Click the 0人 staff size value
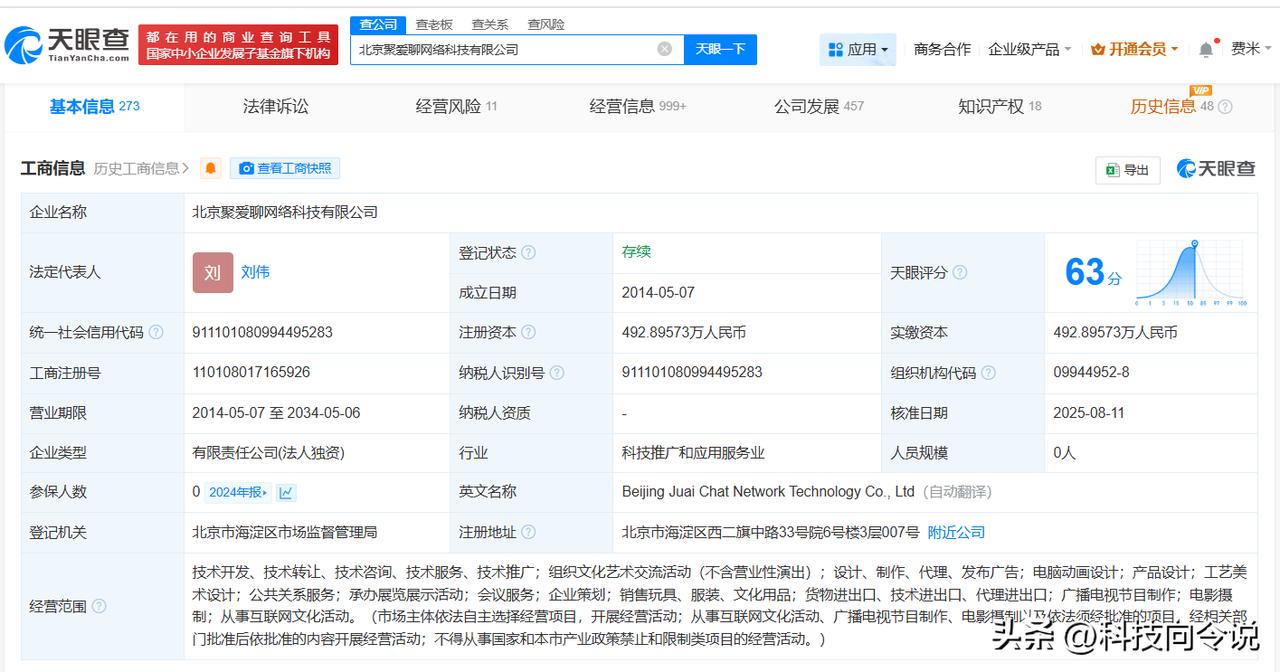Viewport: 1280px width, 672px height. click(x=1064, y=452)
